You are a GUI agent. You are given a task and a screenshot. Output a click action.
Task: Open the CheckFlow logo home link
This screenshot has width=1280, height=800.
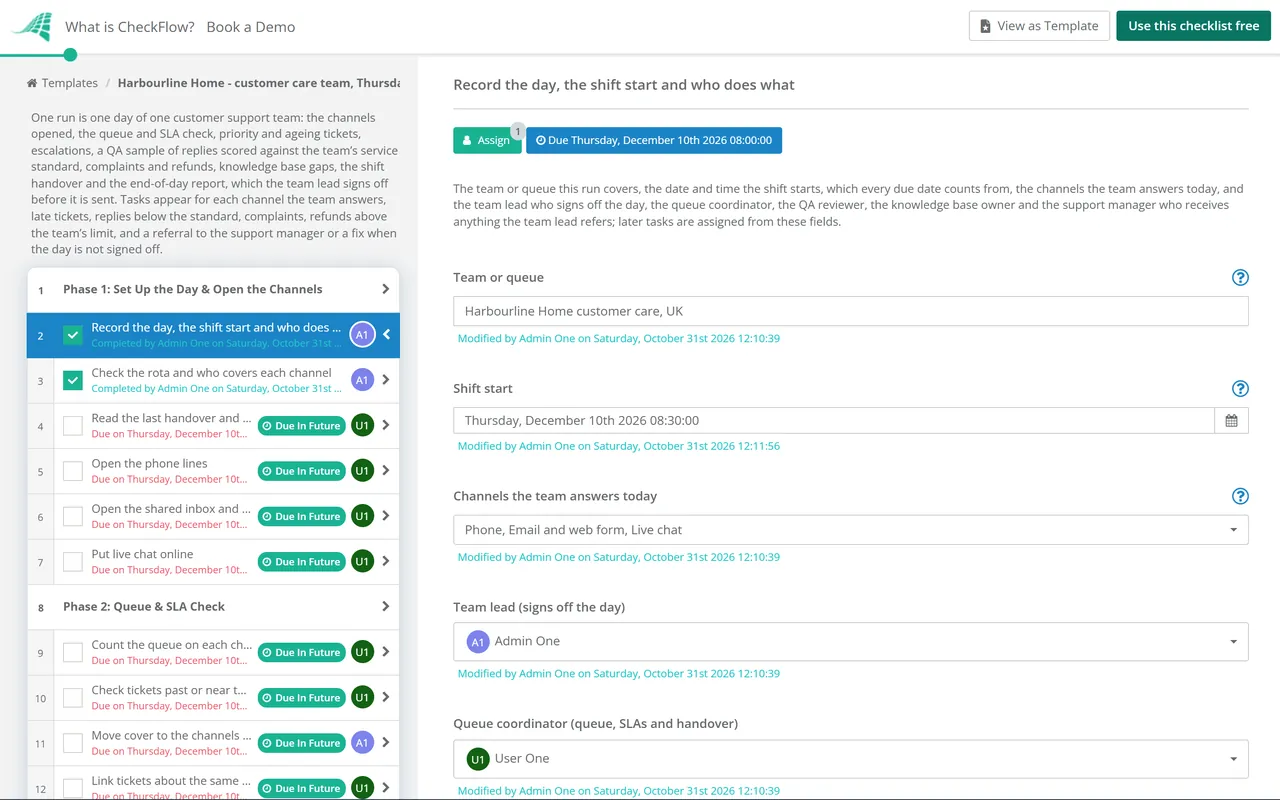(32, 26)
